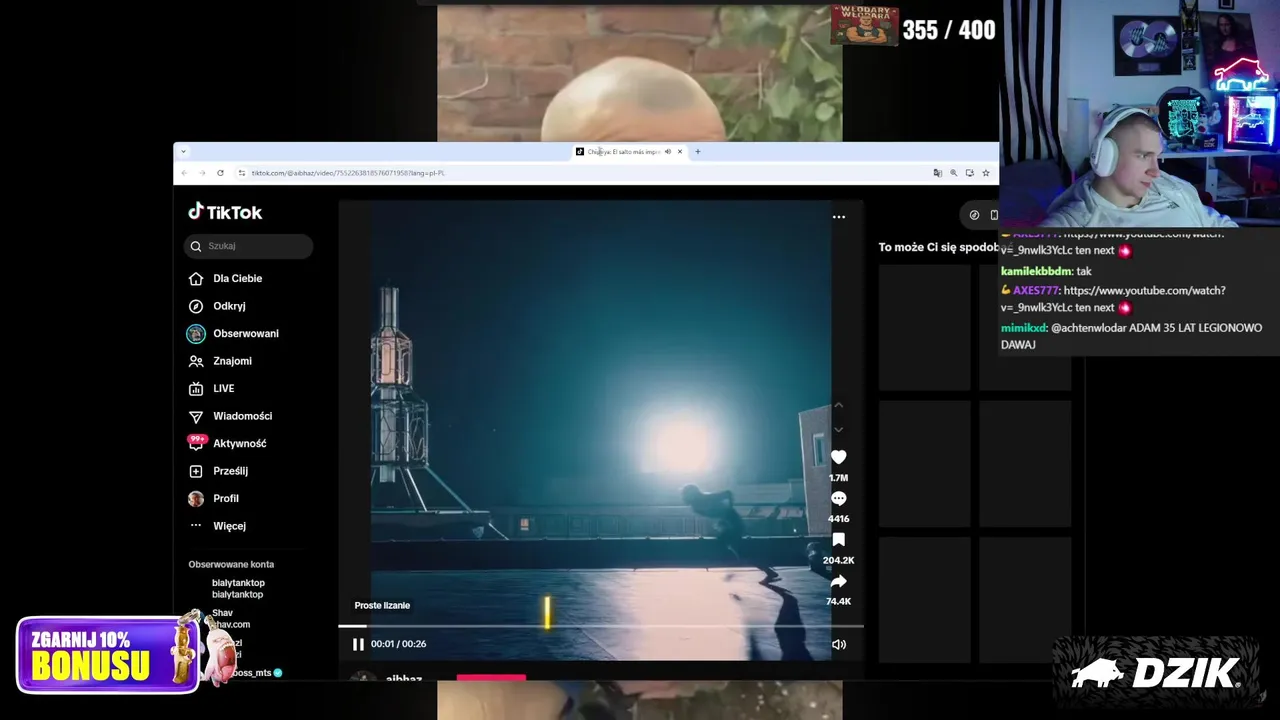Click the Szukaj search field
Image resolution: width=1280 pixels, height=720 pixels.
(x=249, y=246)
